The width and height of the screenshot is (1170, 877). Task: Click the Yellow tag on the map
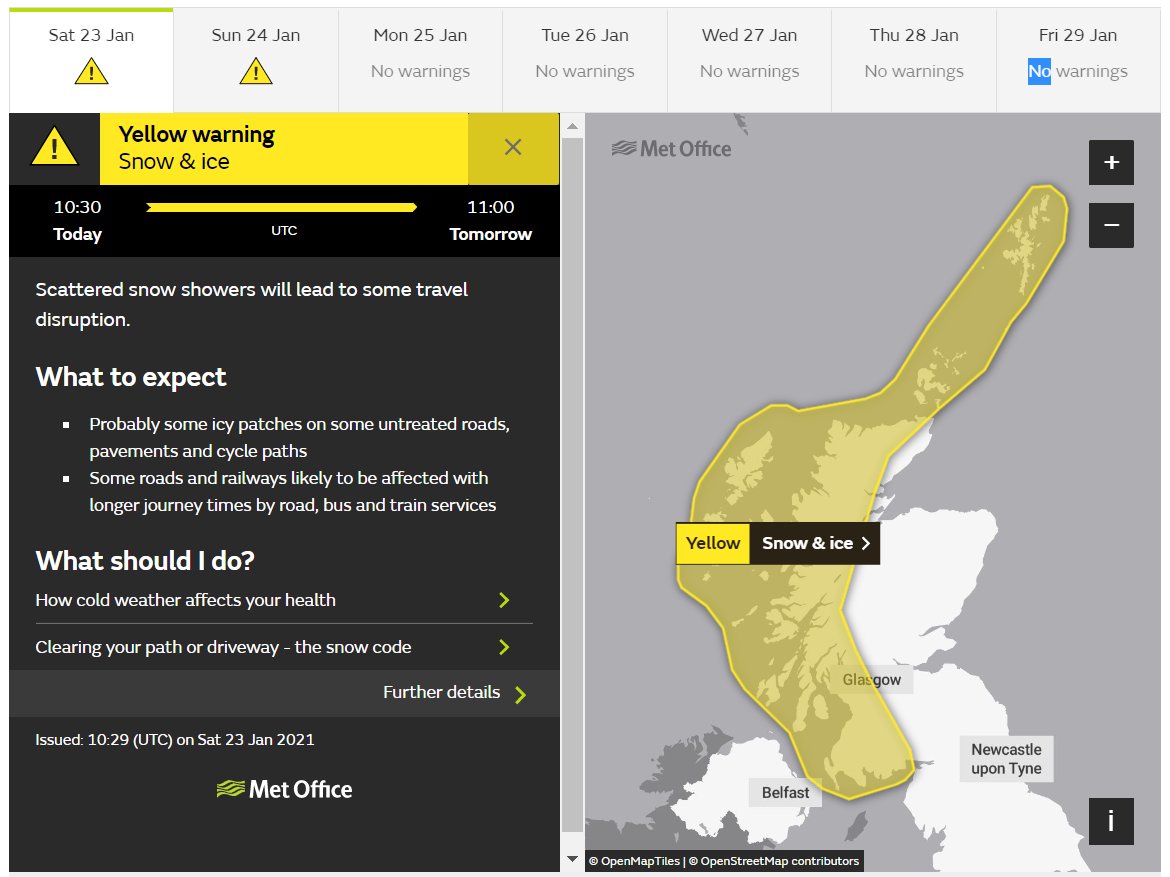tap(713, 543)
